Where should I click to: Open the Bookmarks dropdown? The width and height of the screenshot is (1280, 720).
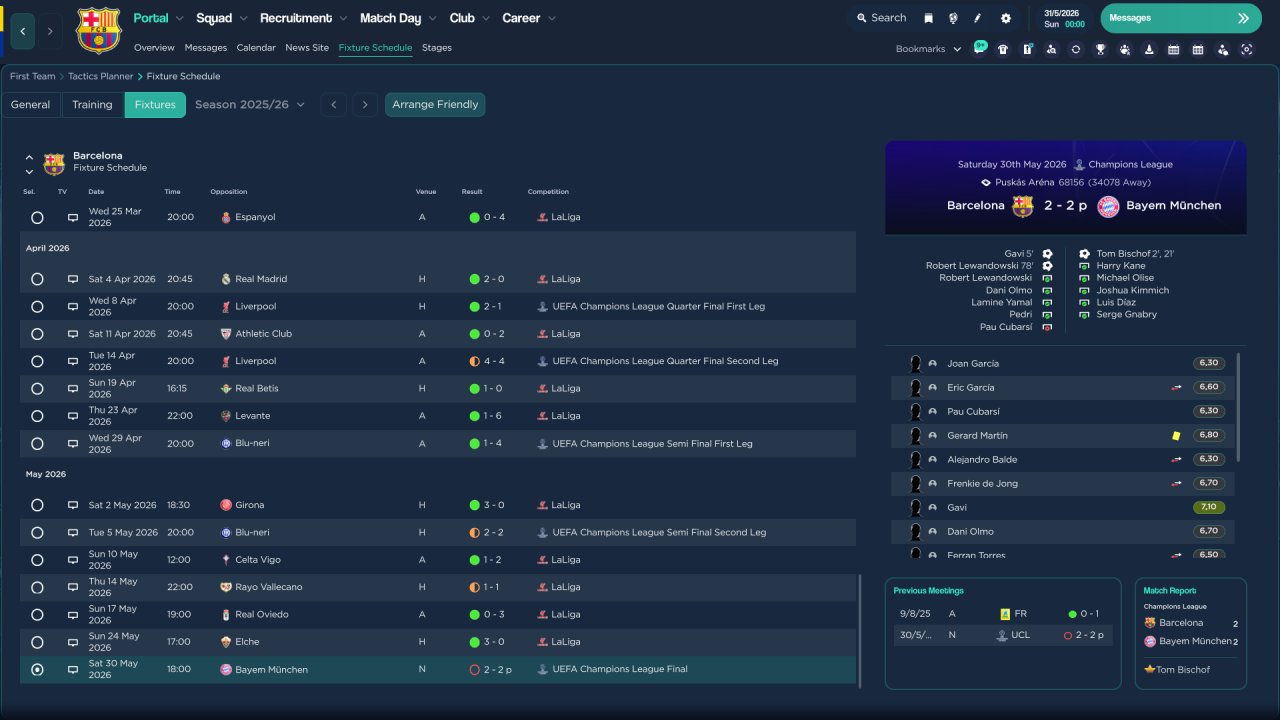pos(928,49)
